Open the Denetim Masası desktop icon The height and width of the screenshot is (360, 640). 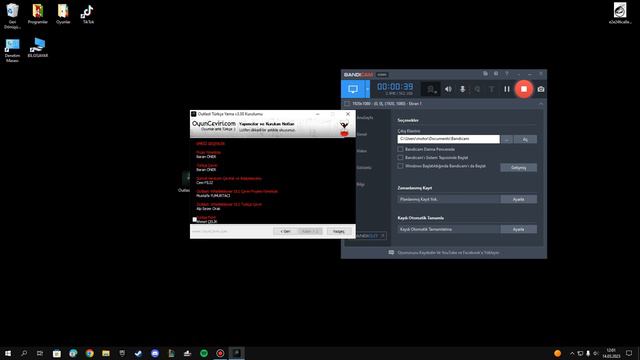12,50
